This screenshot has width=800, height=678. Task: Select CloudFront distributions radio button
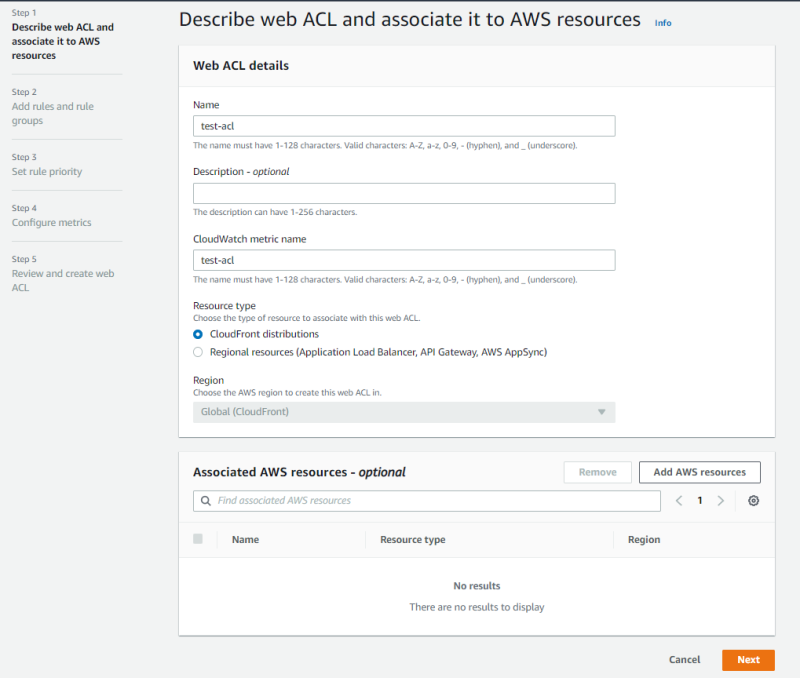198,334
